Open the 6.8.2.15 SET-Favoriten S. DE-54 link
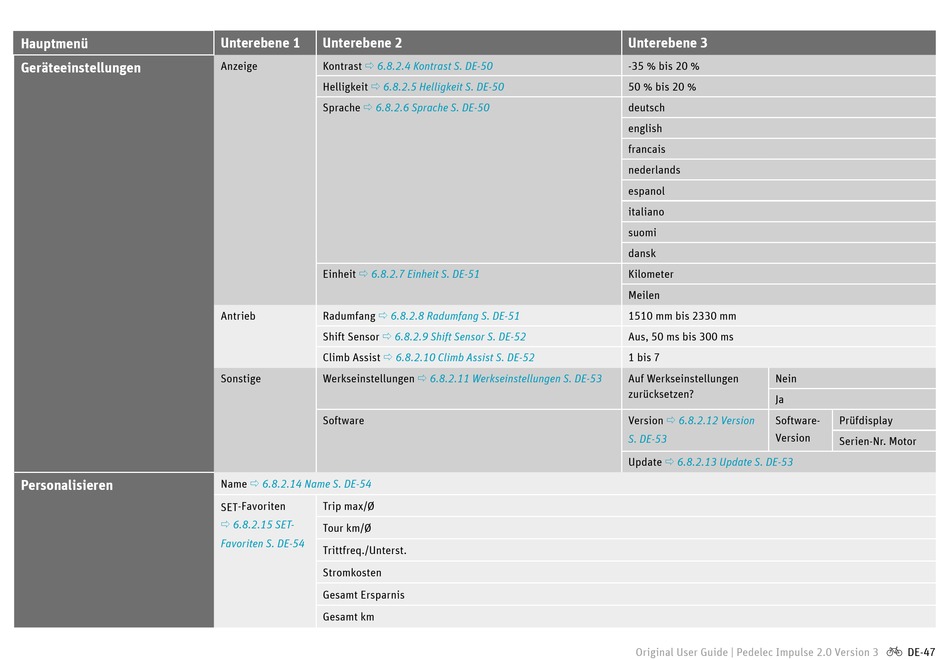 pos(262,534)
